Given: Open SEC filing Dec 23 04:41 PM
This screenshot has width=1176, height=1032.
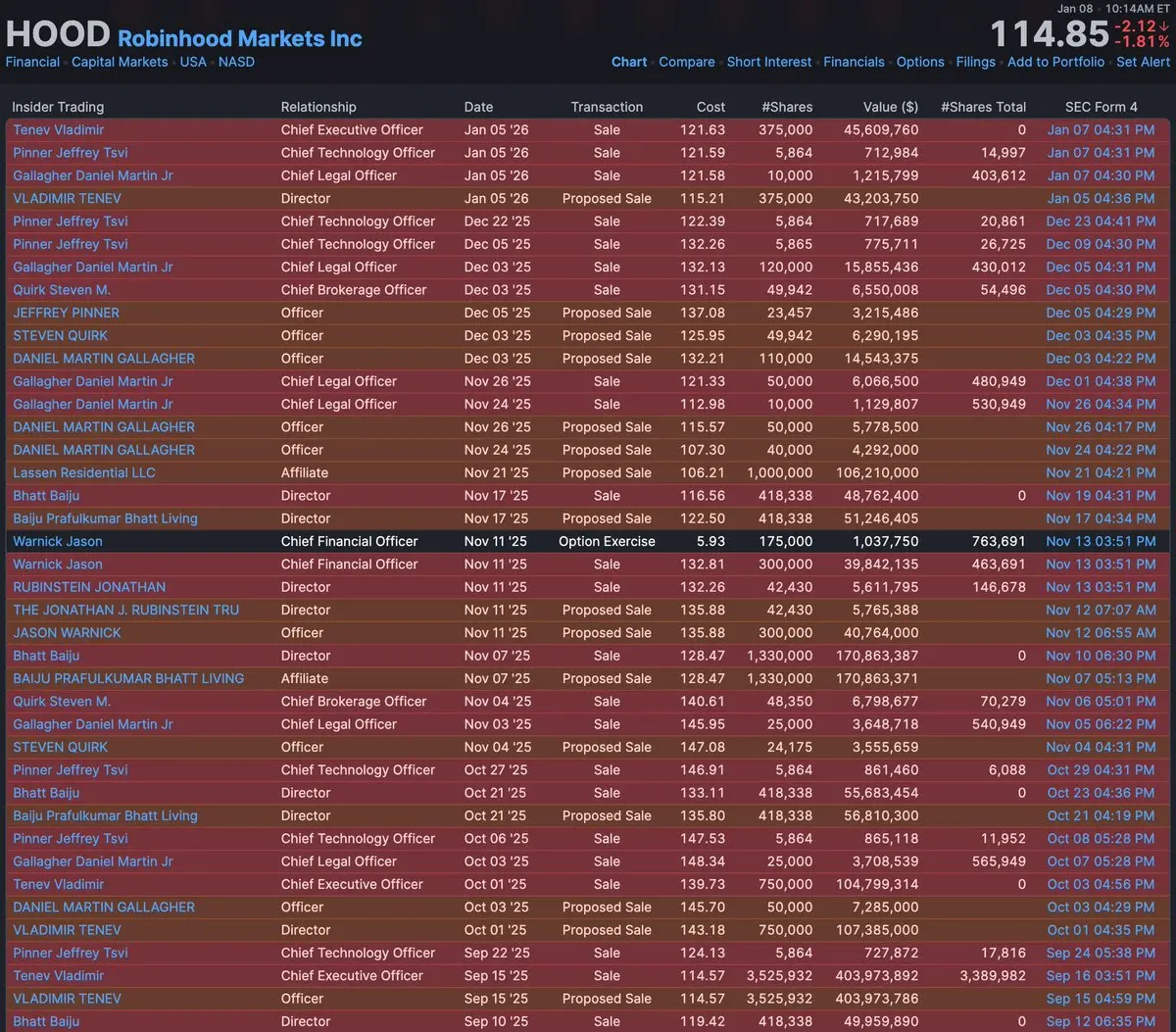Looking at the screenshot, I should click(x=1101, y=221).
